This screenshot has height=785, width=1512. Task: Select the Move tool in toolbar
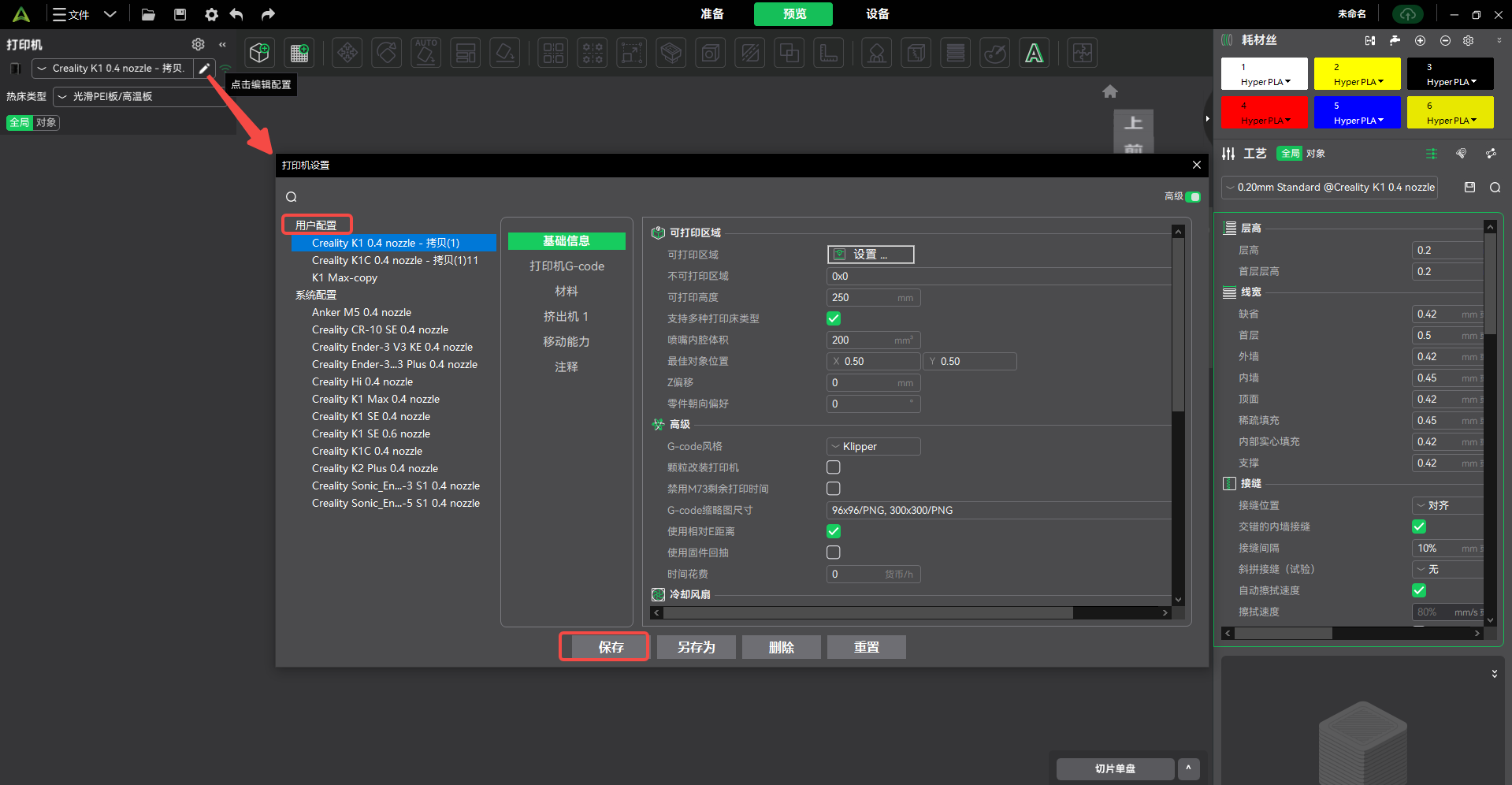347,53
